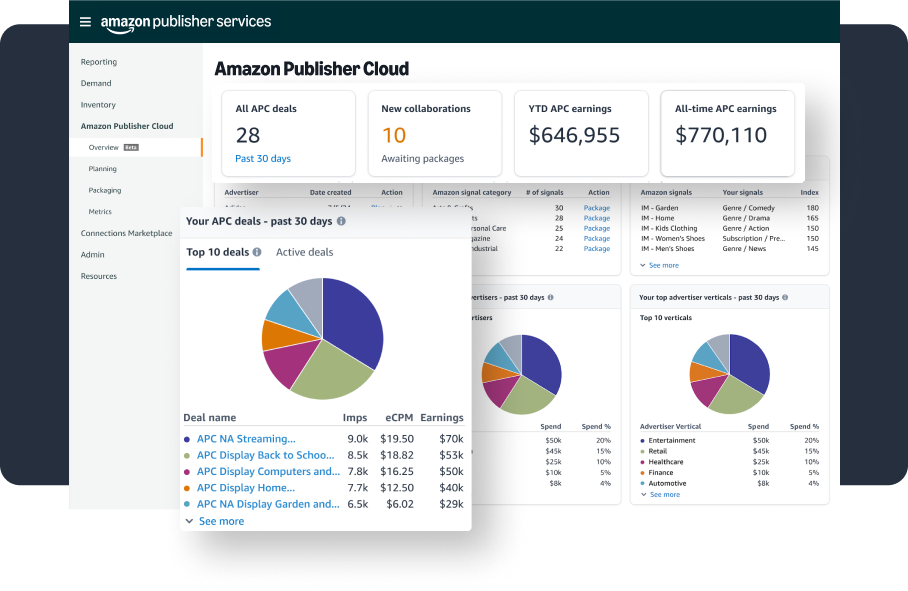Click Package link for 30-signal category
Viewport: 908px width, 591px height.
tap(596, 207)
